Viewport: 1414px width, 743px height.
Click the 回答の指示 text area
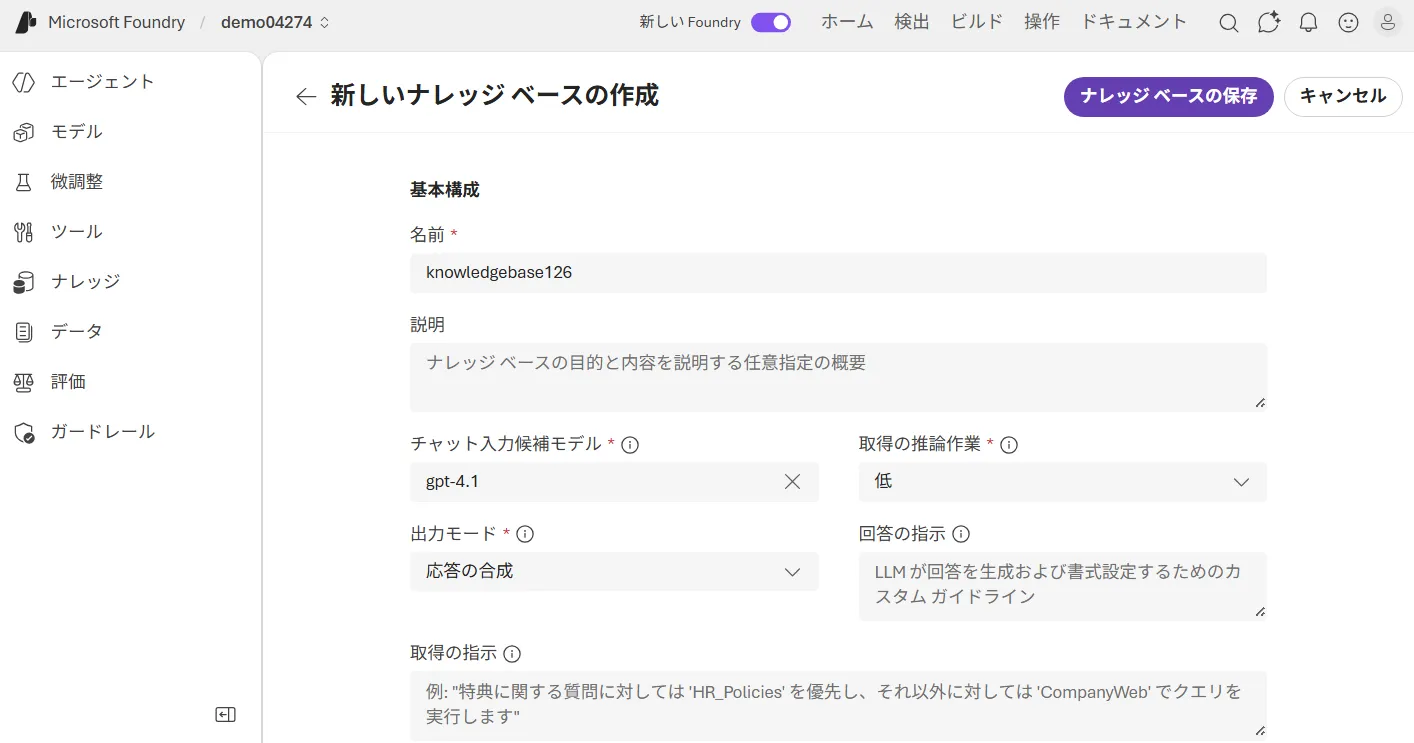[x=1063, y=586]
